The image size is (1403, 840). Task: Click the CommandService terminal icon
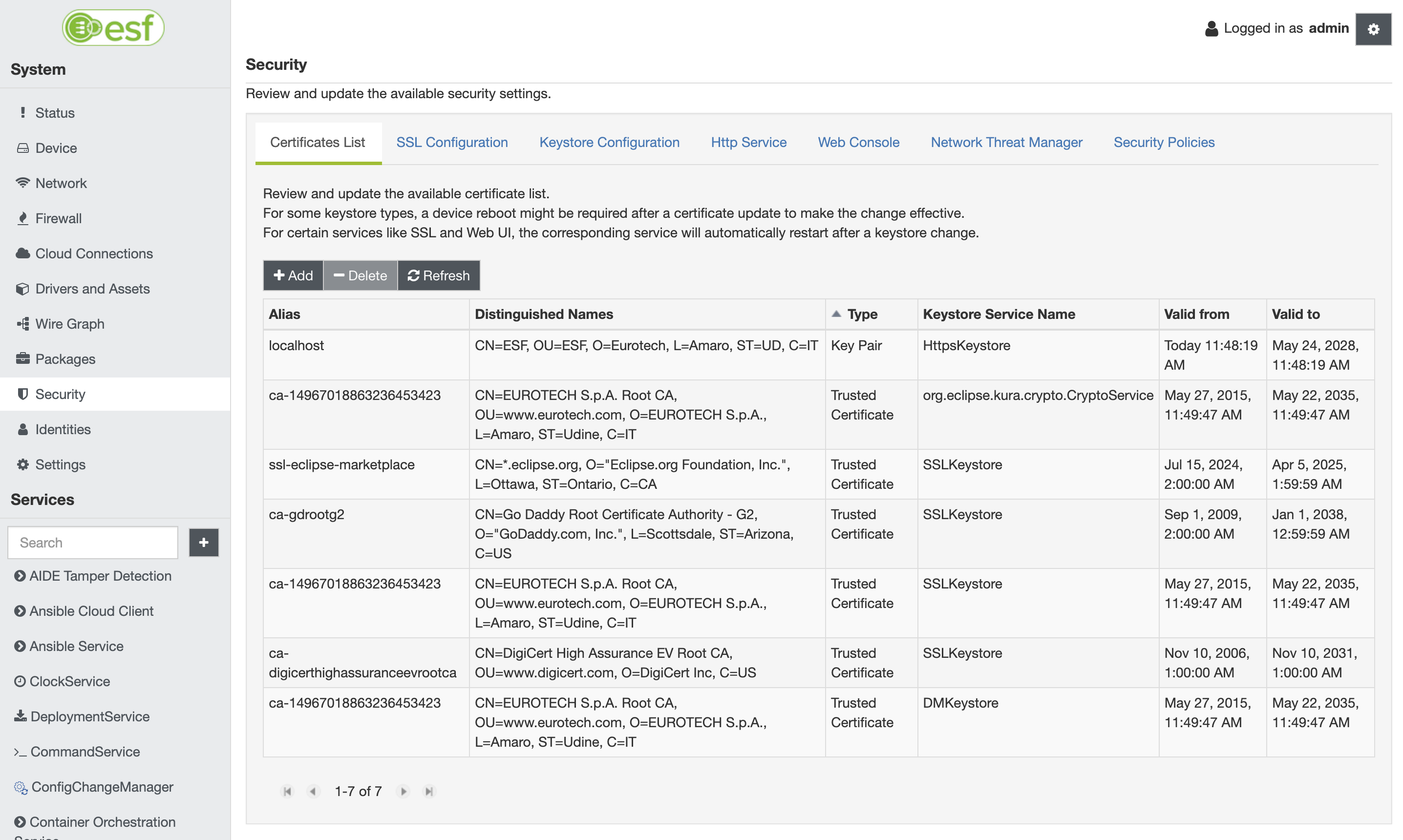point(21,752)
